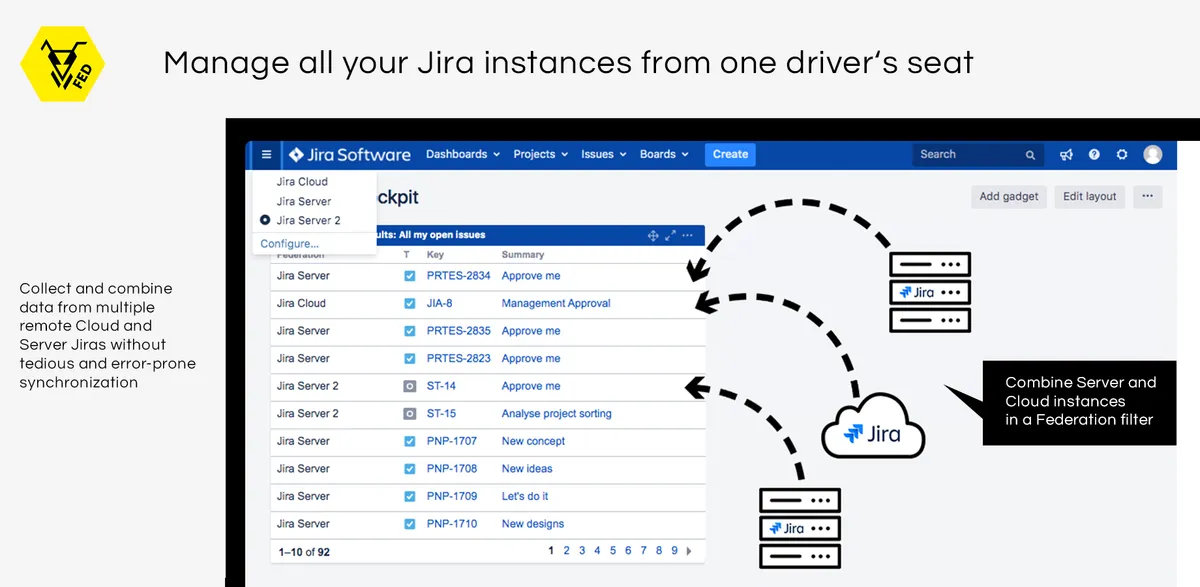Click the issue type icon for PRTES-2835
Image resolution: width=1200 pixels, height=587 pixels.
click(x=410, y=331)
